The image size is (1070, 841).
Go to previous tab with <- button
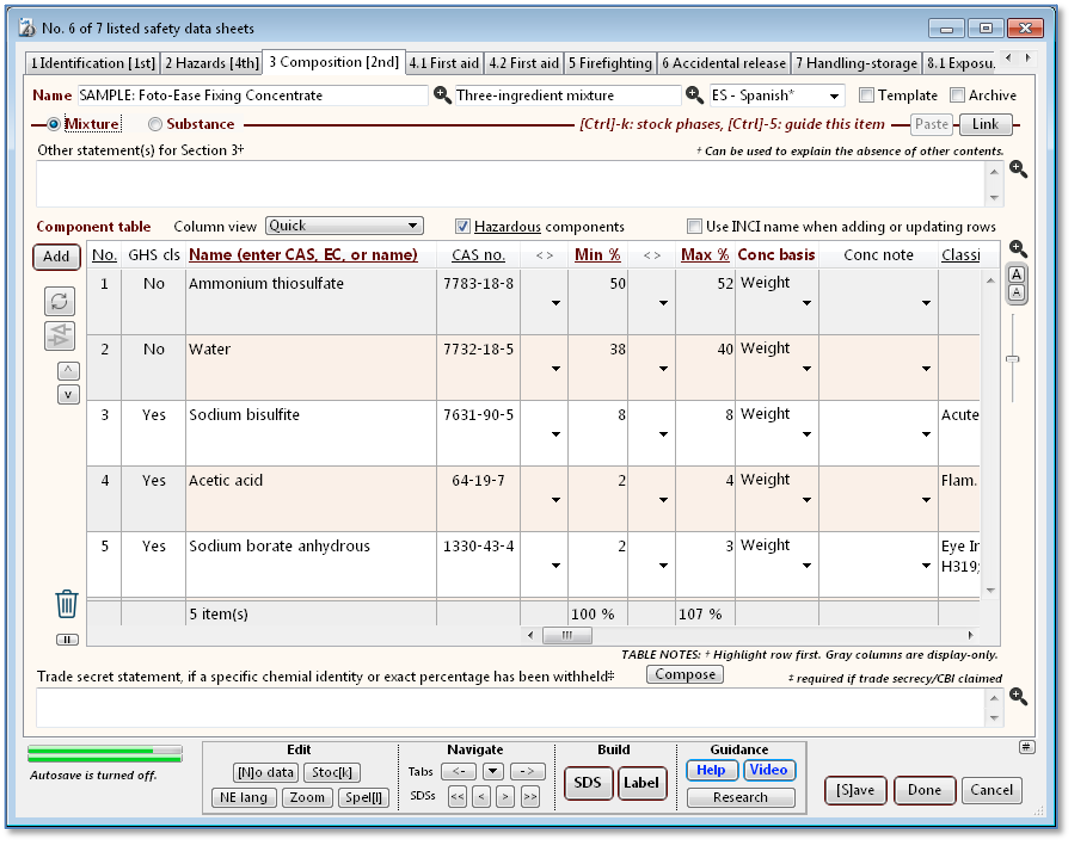tap(459, 771)
